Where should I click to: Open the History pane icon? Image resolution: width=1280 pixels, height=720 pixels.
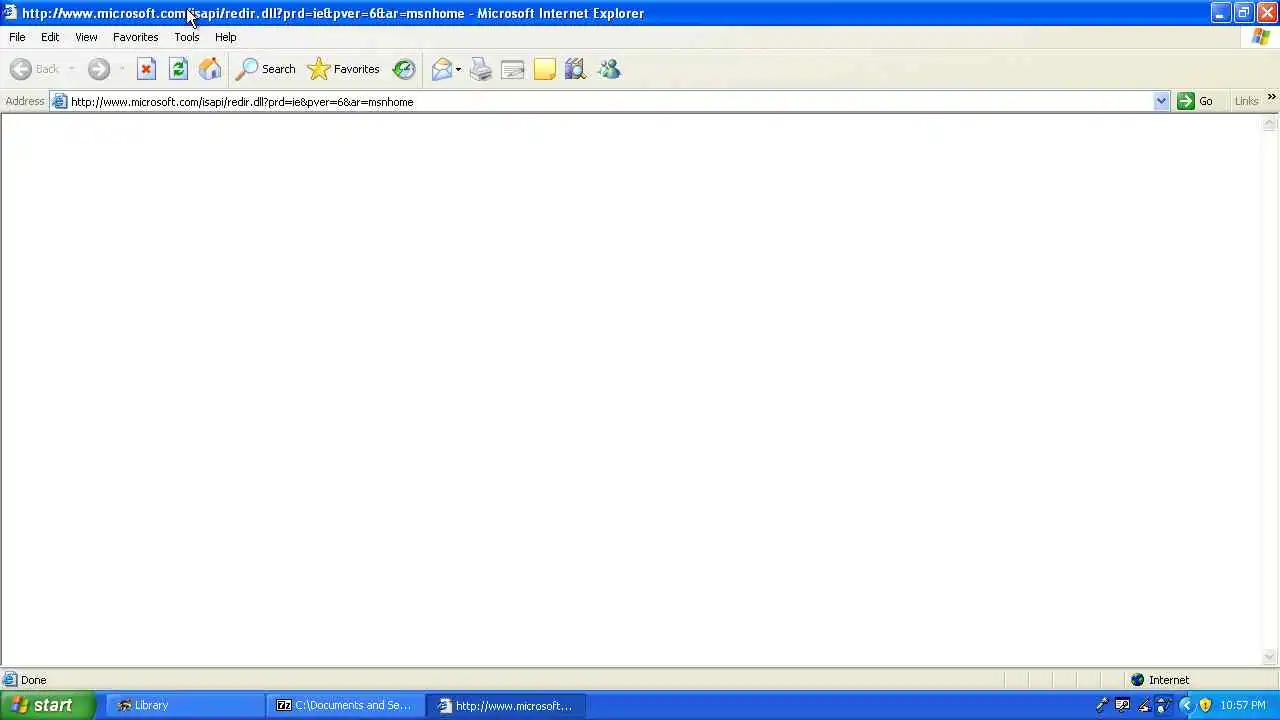point(404,69)
